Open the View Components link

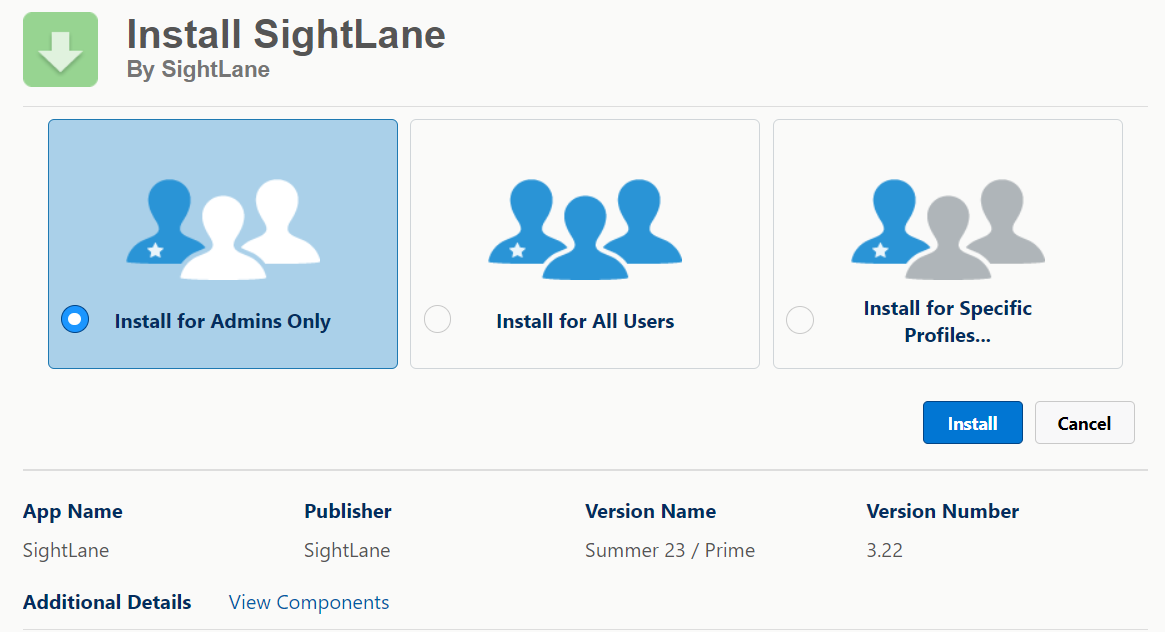308,602
